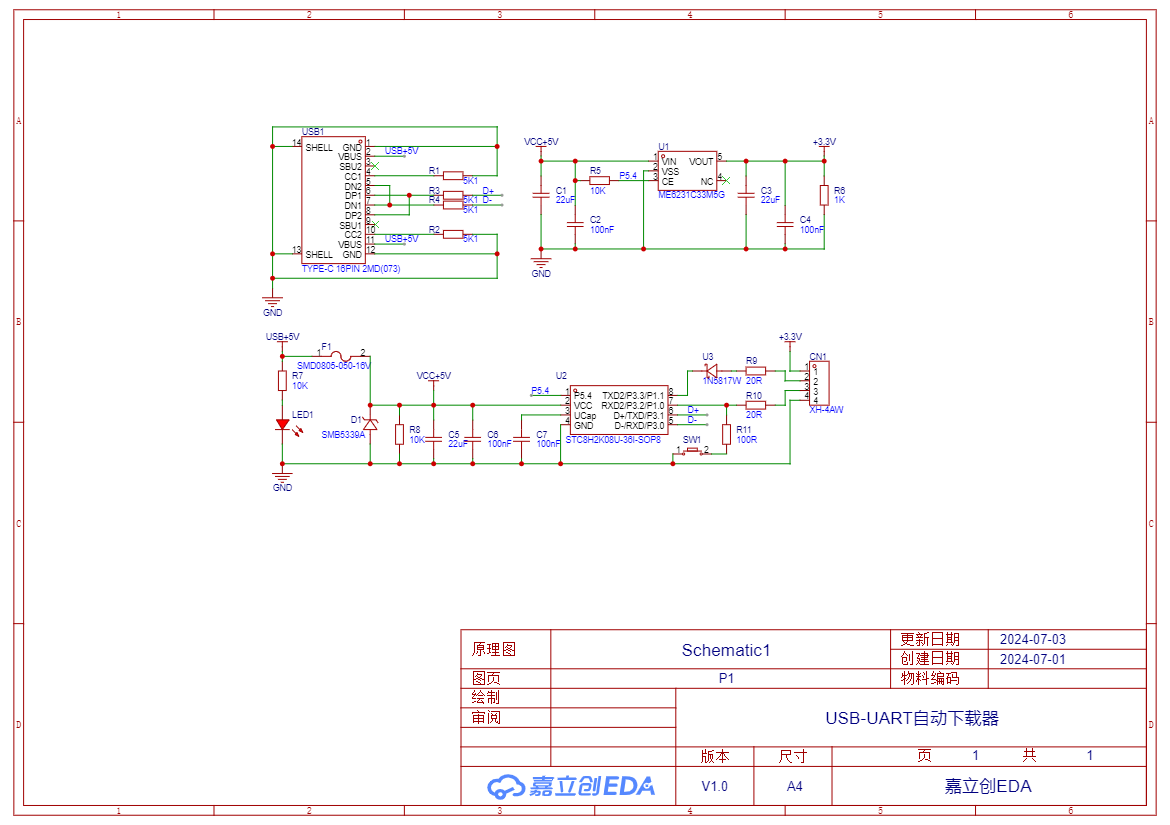Screen dimensions: 1170x825
Task: Select the U3 1N5817W diode symbol
Action: (x=711, y=371)
